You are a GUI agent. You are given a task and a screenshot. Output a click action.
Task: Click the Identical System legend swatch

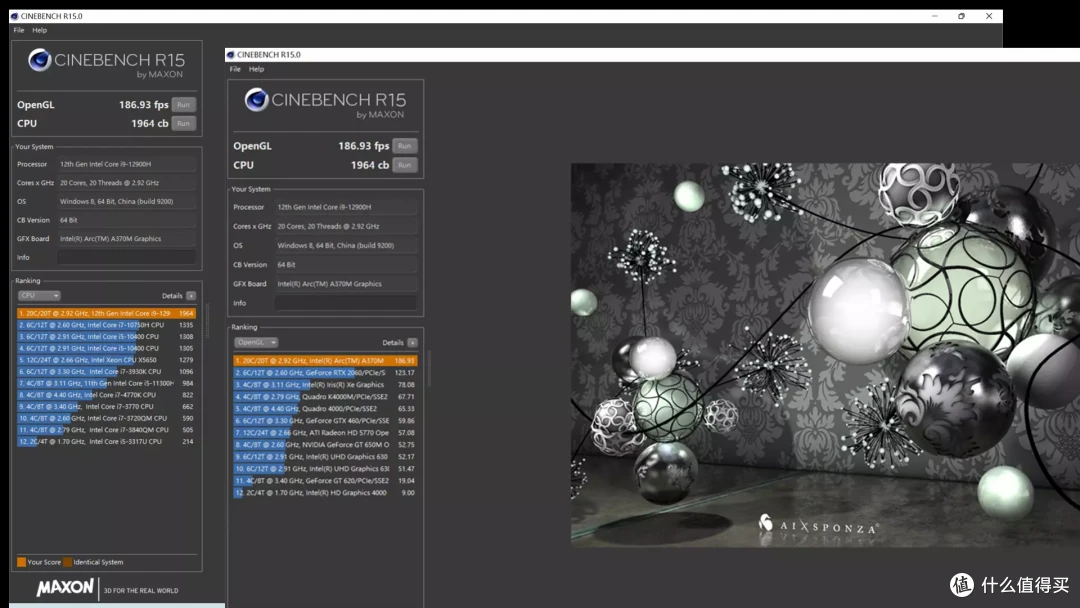pyautogui.click(x=68, y=563)
